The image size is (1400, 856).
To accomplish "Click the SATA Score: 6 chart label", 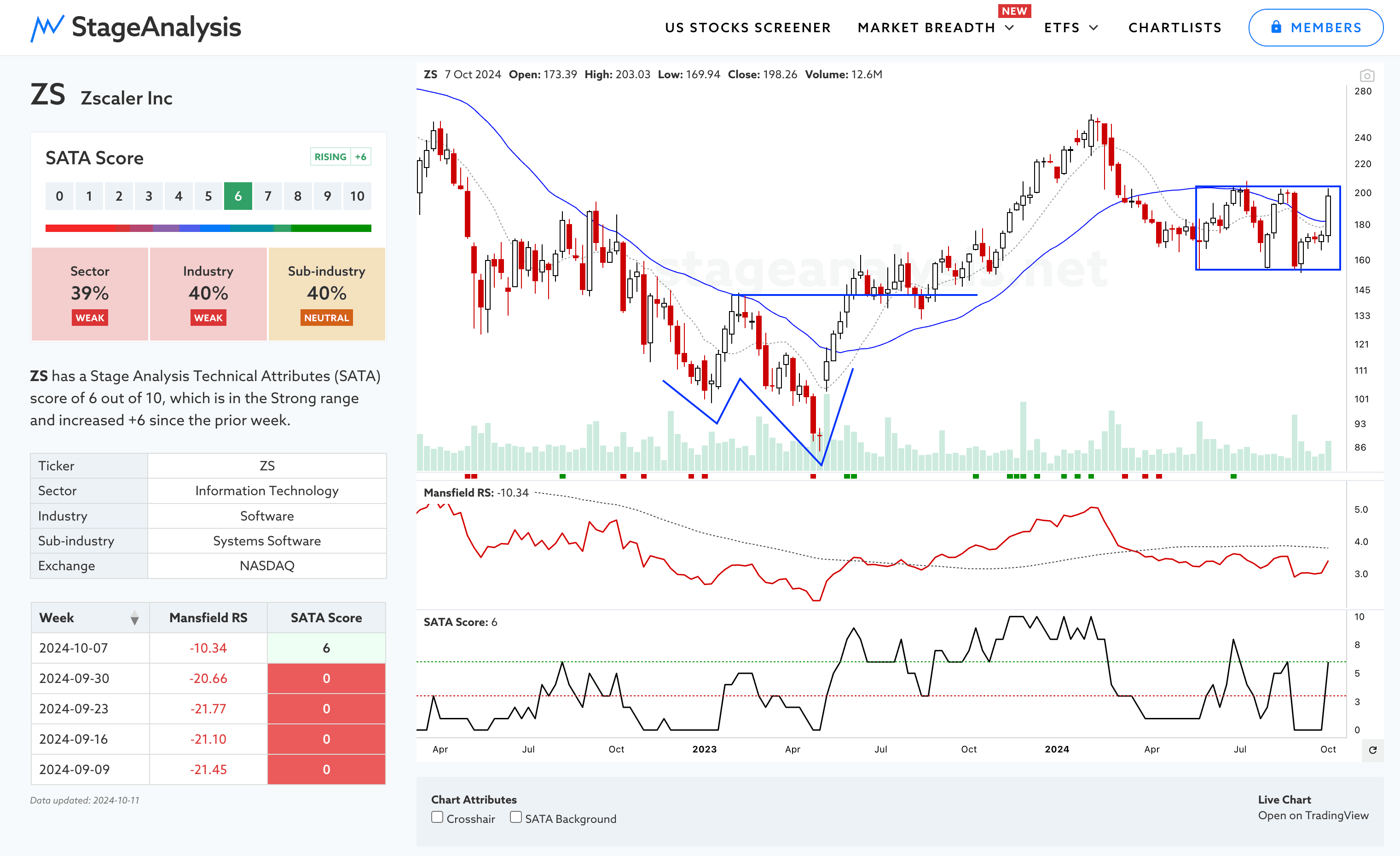I will pyautogui.click(x=460, y=622).
